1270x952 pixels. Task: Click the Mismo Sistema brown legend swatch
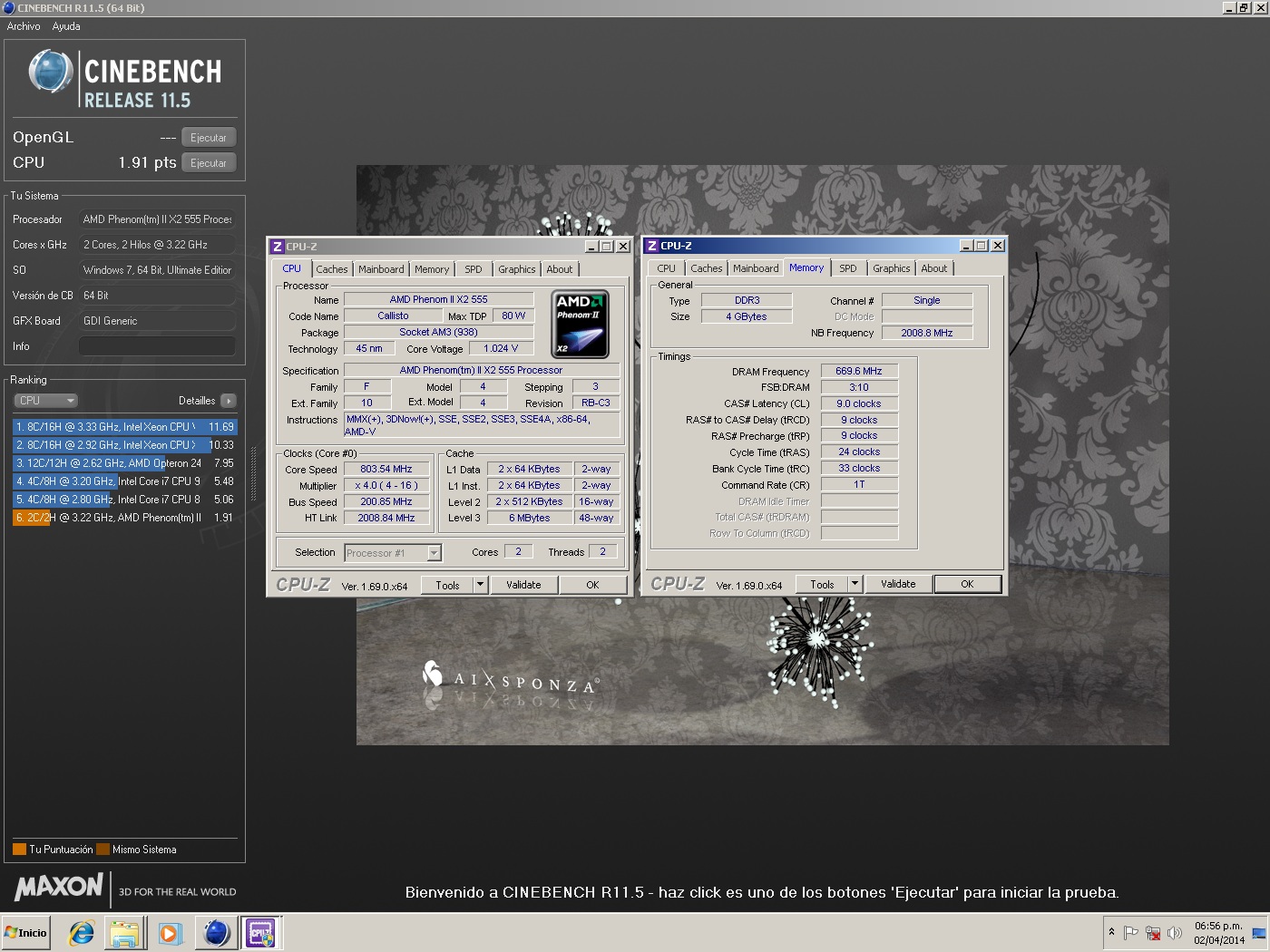click(103, 850)
